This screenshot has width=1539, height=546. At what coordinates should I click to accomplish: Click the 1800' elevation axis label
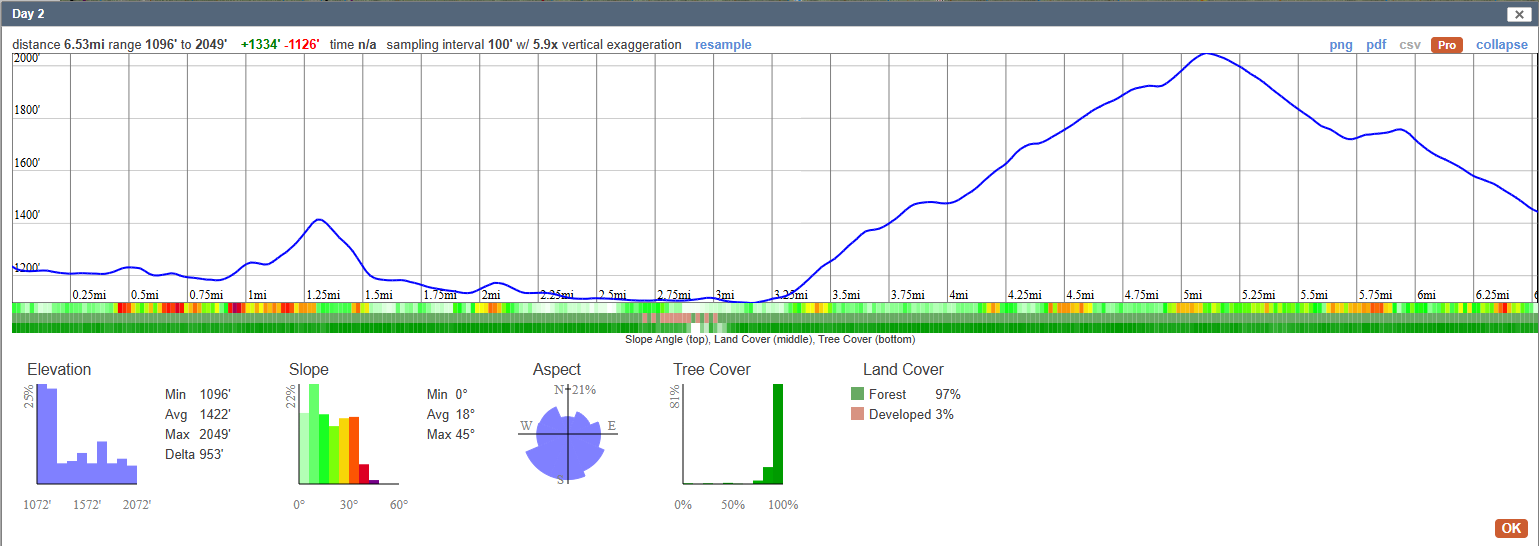coord(27,110)
